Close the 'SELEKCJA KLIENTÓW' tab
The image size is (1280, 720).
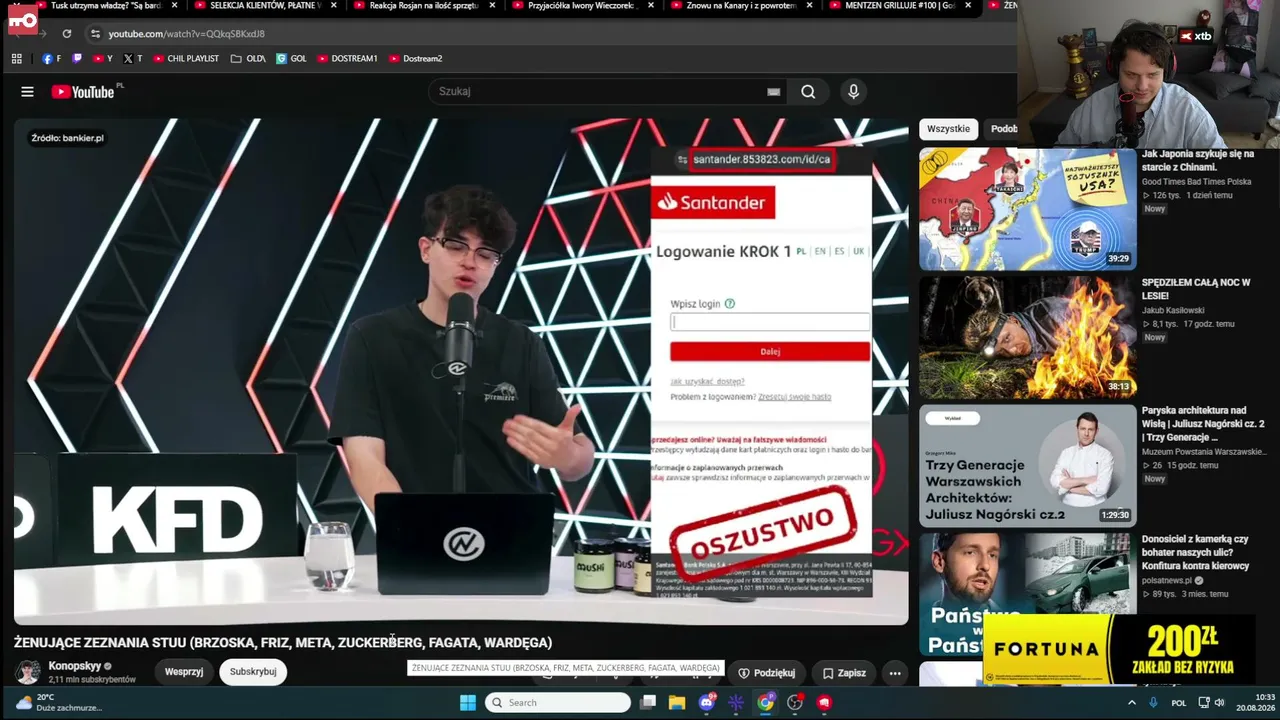[x=333, y=6]
